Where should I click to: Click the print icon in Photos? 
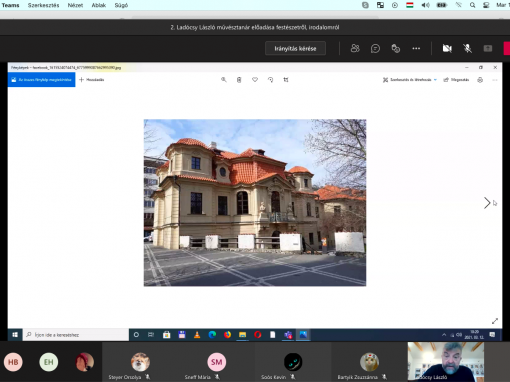(x=480, y=80)
